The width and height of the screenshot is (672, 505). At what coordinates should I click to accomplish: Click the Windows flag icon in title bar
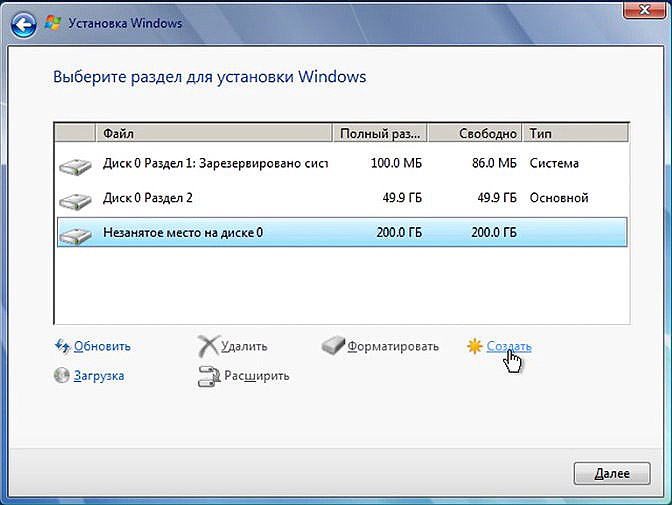[x=53, y=23]
